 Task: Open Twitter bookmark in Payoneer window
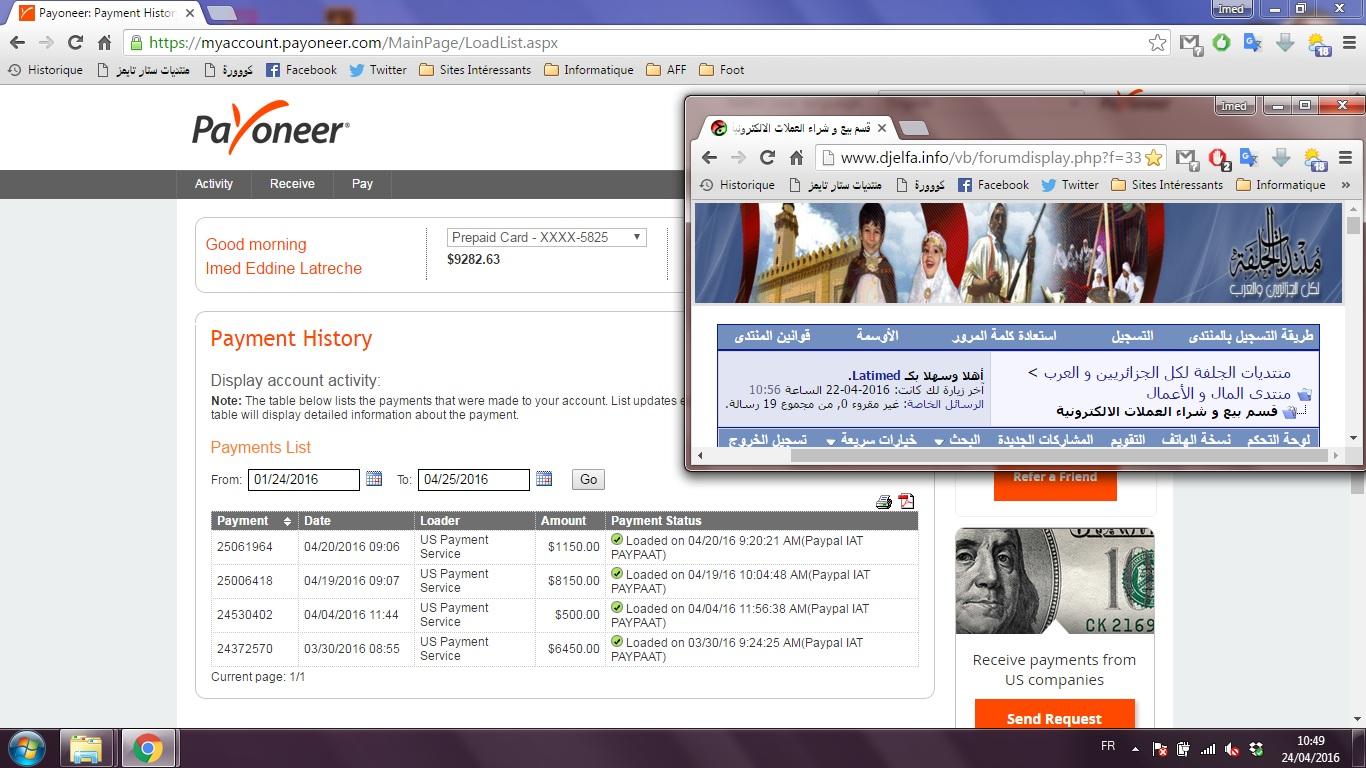tap(378, 70)
